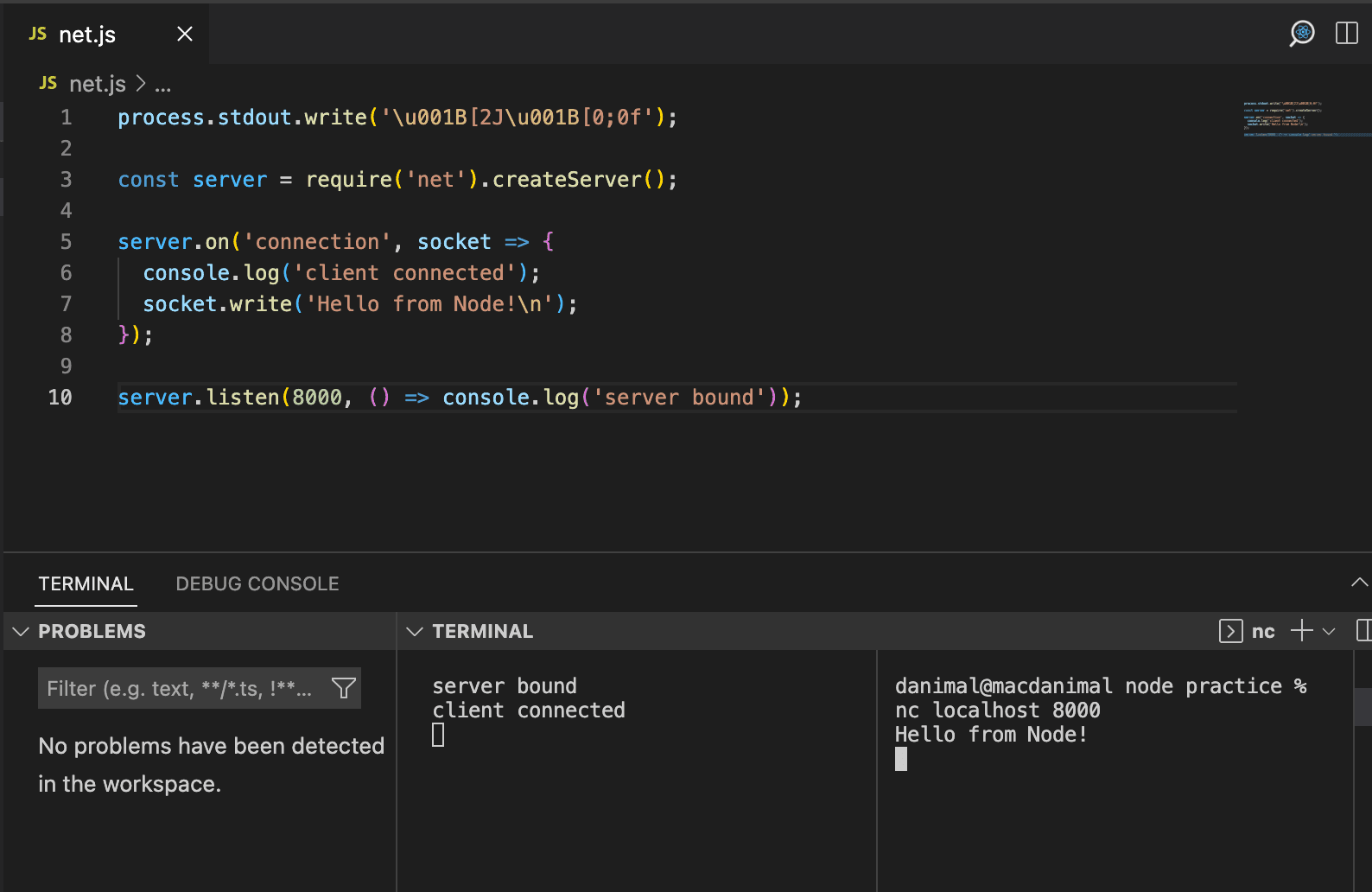This screenshot has height=892, width=1372.
Task: Collapse the TERMINAL section
Action: [415, 632]
